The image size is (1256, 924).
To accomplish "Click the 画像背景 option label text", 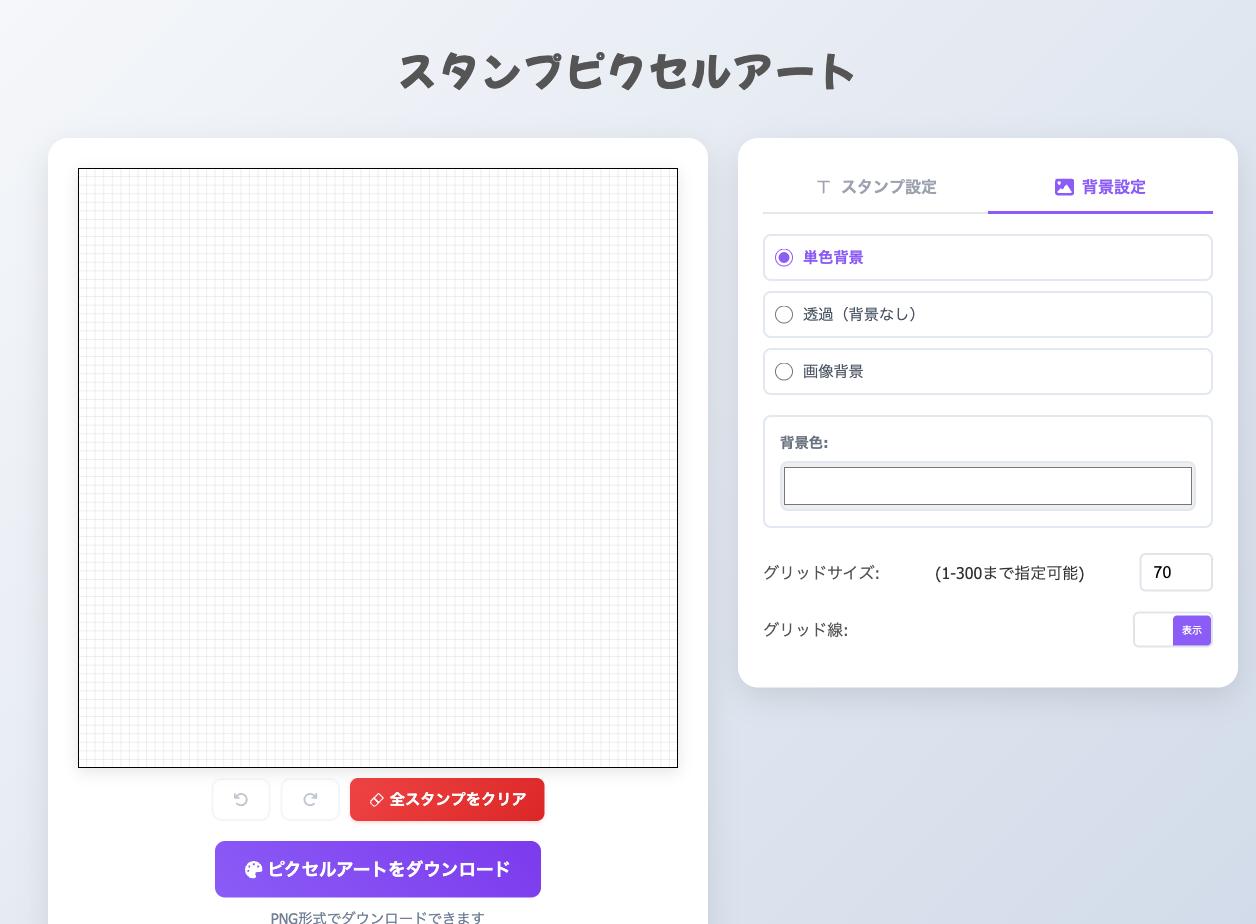I will (833, 372).
